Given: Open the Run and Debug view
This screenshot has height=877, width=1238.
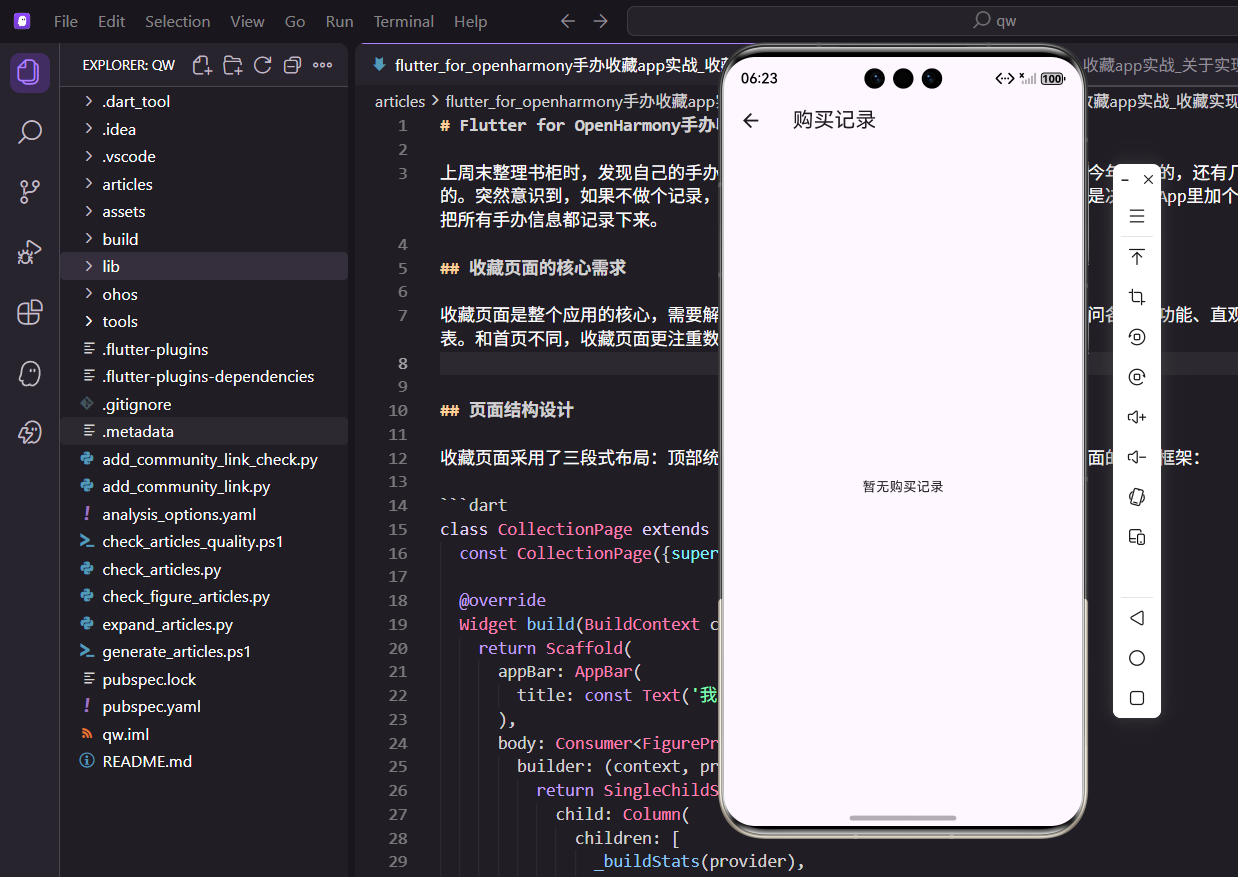Looking at the screenshot, I should click(x=30, y=252).
